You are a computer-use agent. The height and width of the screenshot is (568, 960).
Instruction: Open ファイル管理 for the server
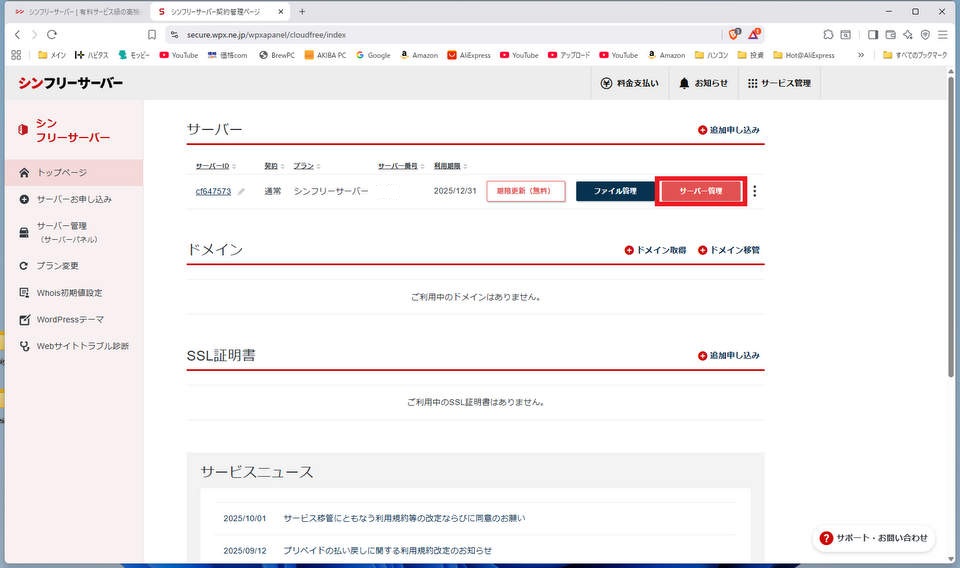(615, 191)
